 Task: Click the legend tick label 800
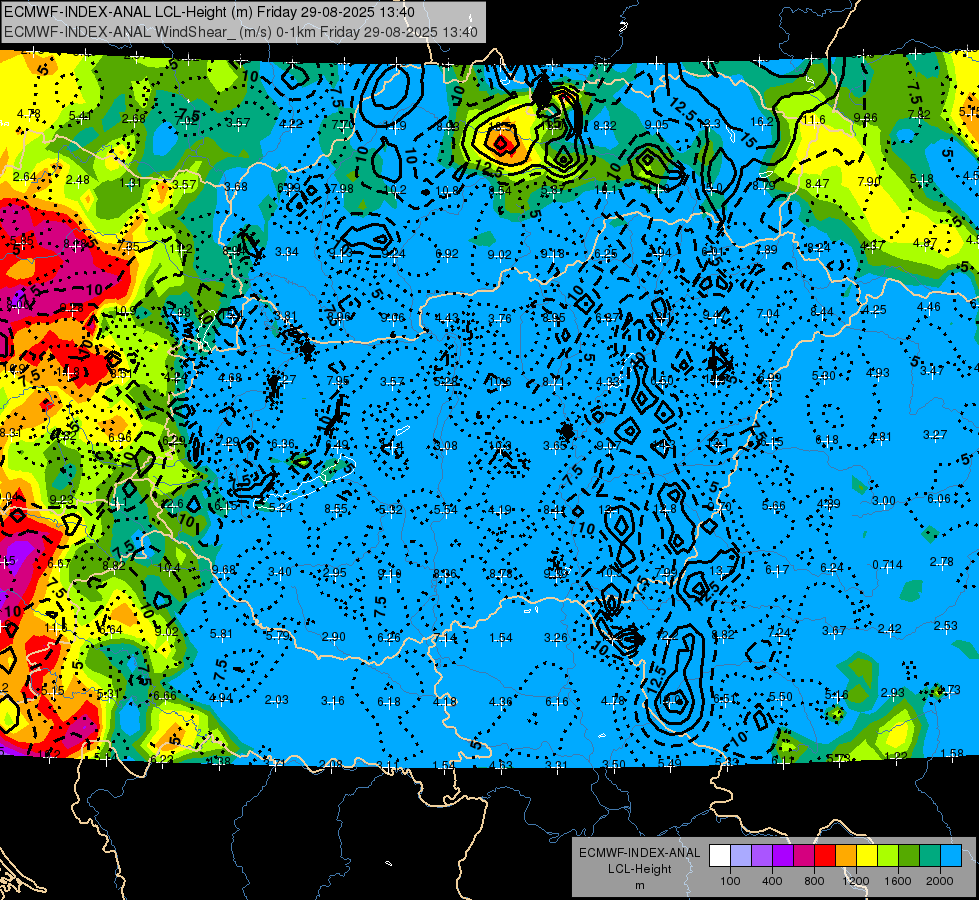click(814, 881)
